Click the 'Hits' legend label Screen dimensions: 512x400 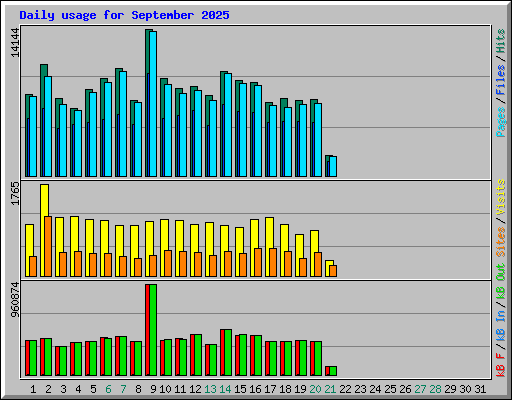[x=501, y=41]
